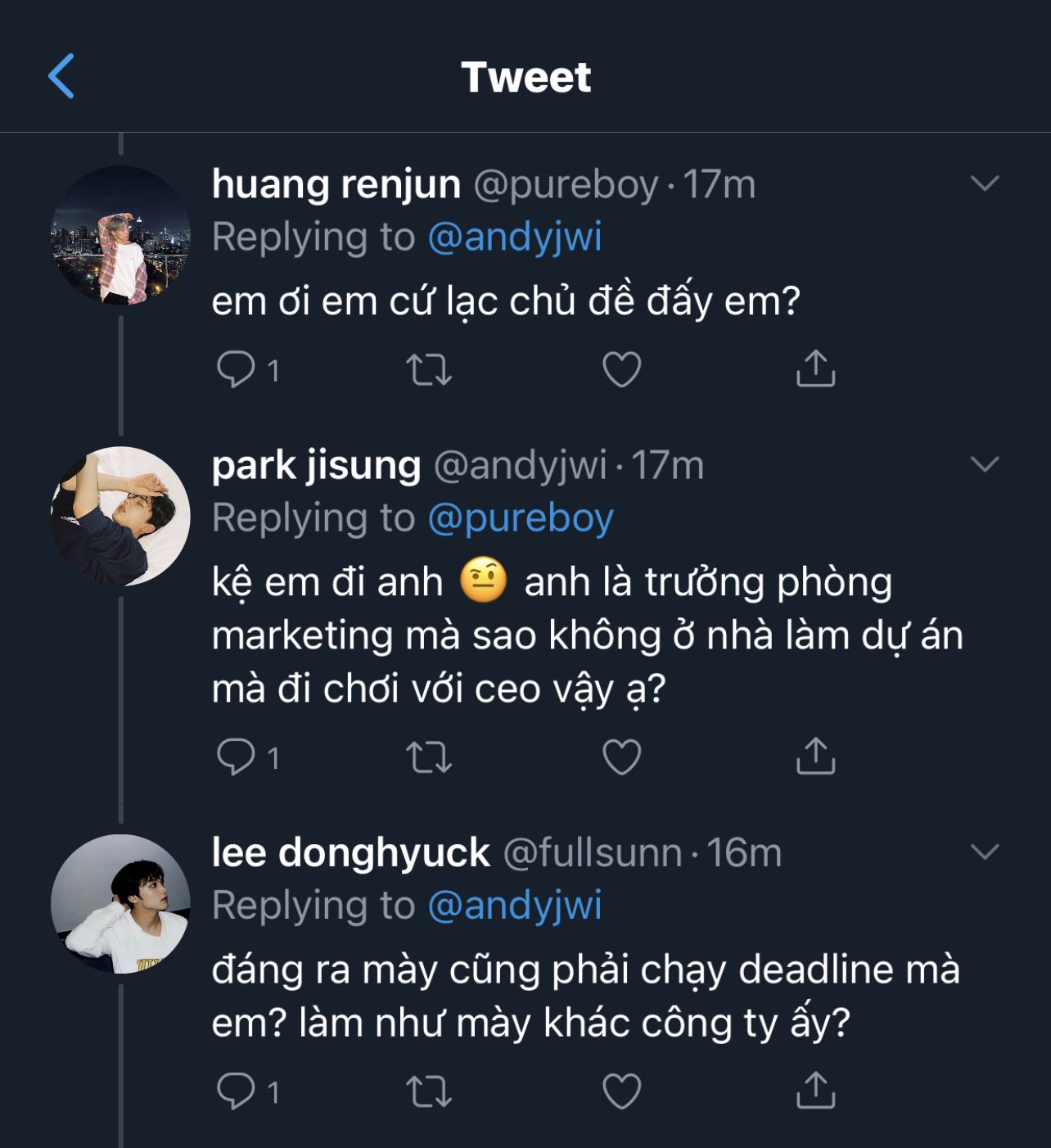1051x1148 pixels.
Task: Open options chevron on huang renjun's tweet
Action: point(984,183)
